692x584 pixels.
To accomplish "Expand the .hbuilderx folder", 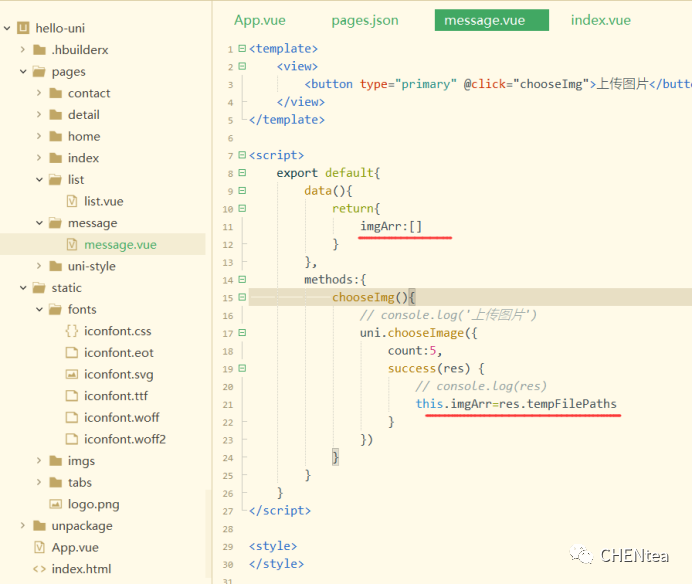I will coord(23,50).
